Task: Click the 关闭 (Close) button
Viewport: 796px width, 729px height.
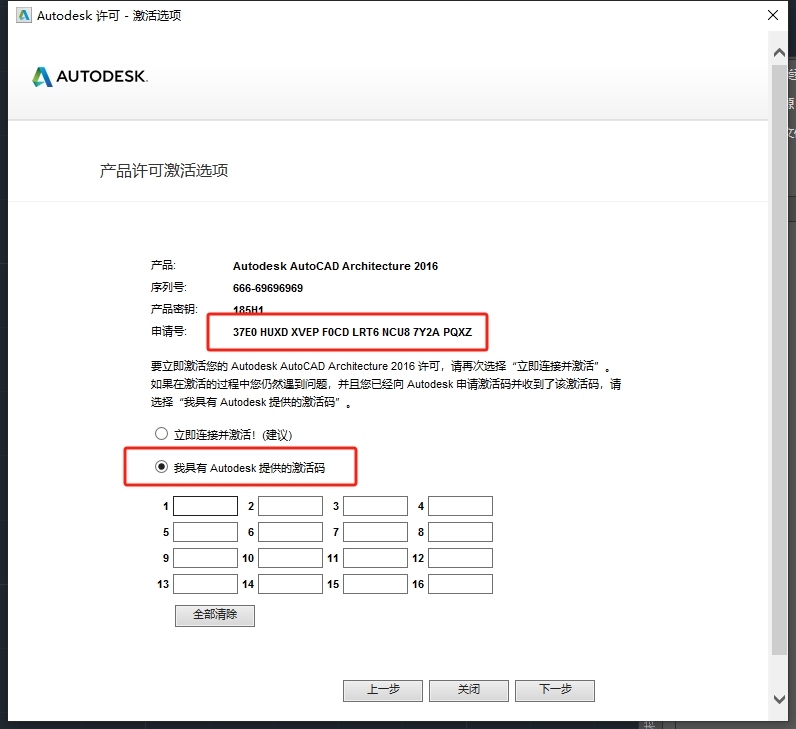Action: (x=469, y=690)
